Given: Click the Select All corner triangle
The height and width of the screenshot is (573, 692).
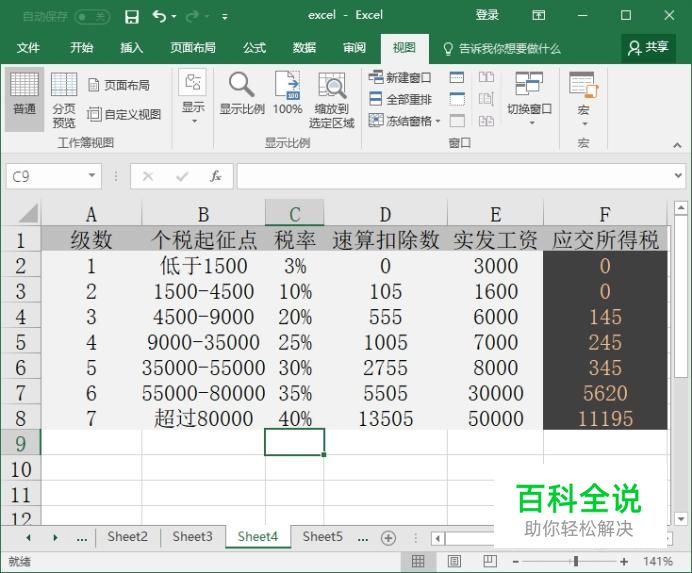Looking at the screenshot, I should [x=27, y=214].
